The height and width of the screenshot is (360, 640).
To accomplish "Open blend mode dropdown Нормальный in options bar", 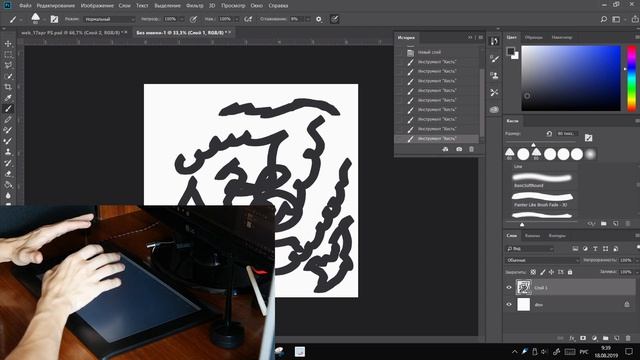I will click(x=109, y=19).
